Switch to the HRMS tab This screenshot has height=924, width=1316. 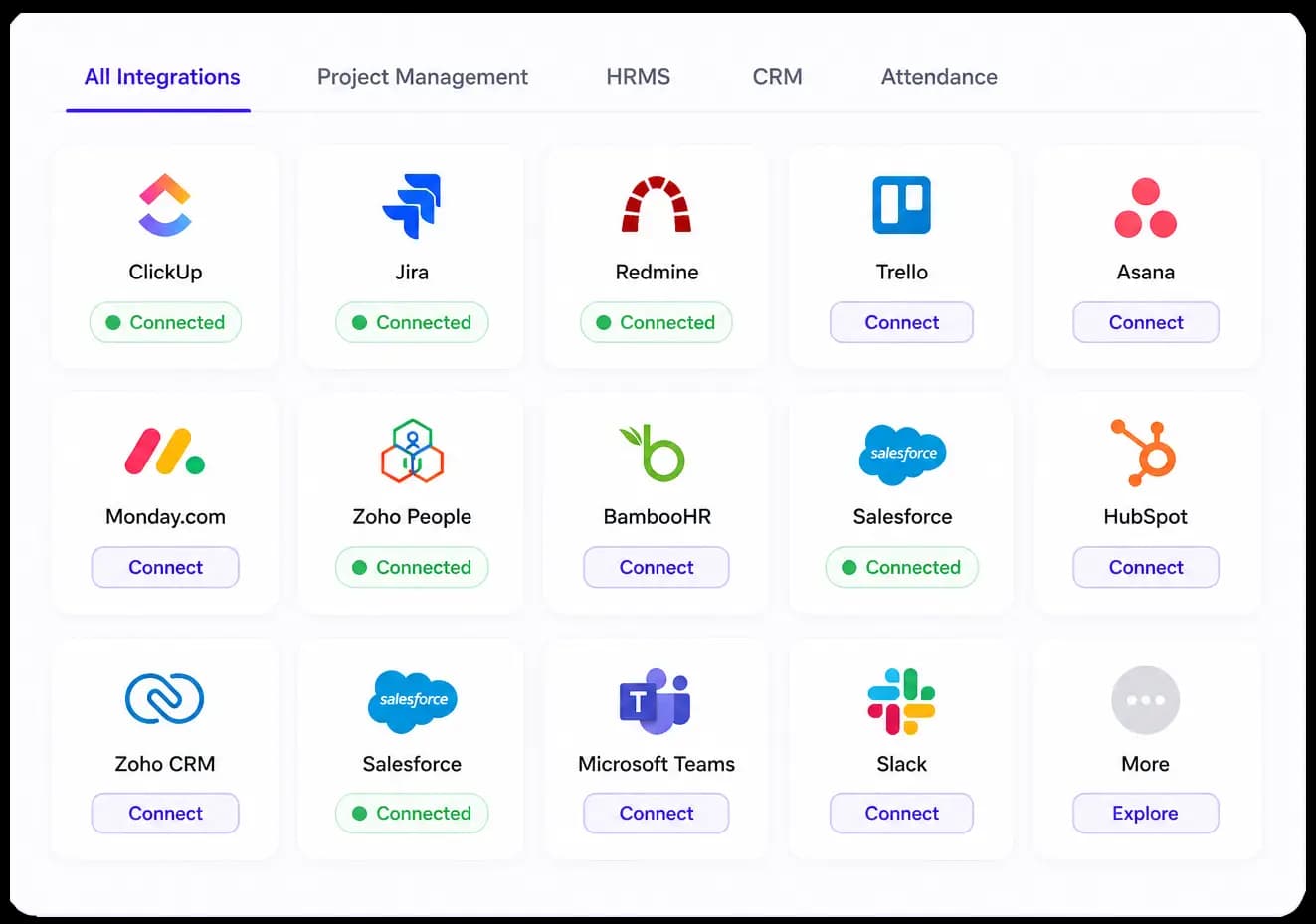click(639, 77)
